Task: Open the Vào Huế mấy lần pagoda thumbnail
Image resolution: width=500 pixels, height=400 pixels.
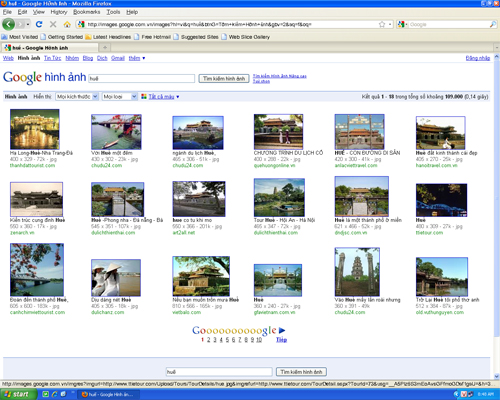Action: click(x=357, y=272)
